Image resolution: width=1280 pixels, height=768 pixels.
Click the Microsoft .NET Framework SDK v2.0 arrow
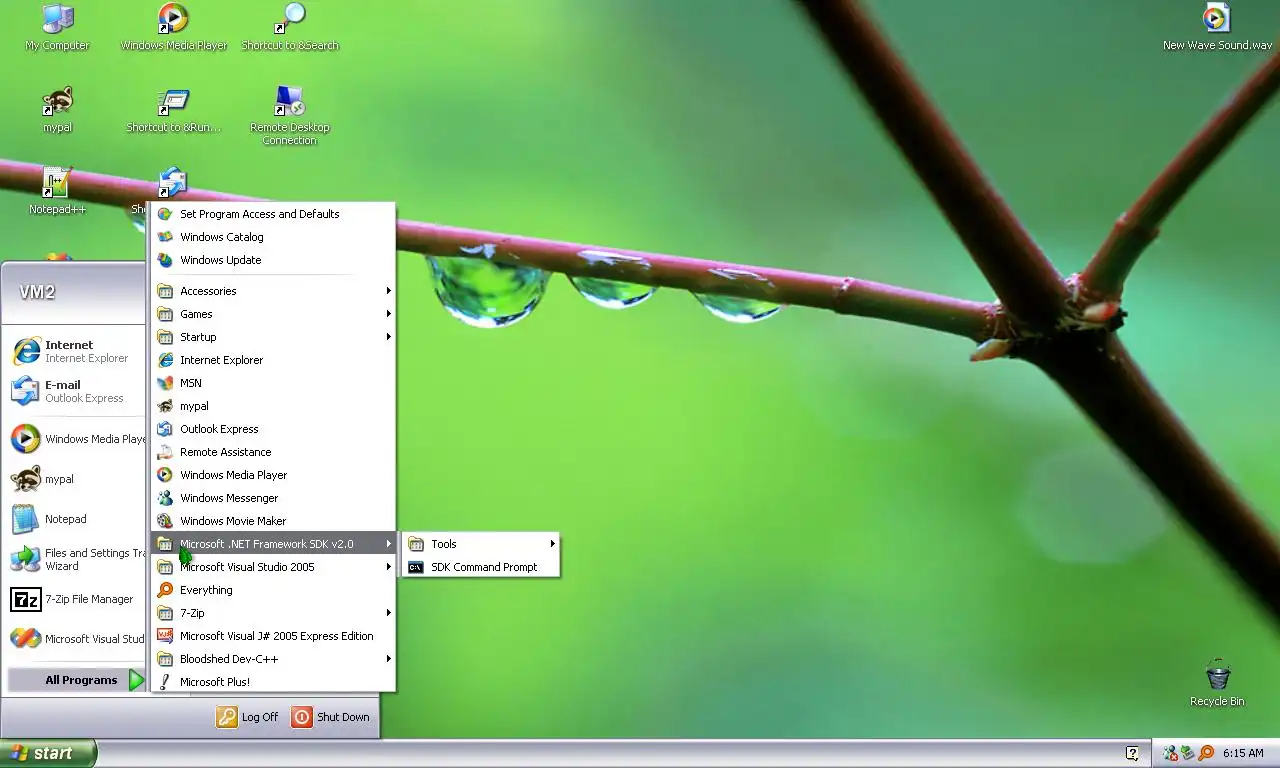388,544
